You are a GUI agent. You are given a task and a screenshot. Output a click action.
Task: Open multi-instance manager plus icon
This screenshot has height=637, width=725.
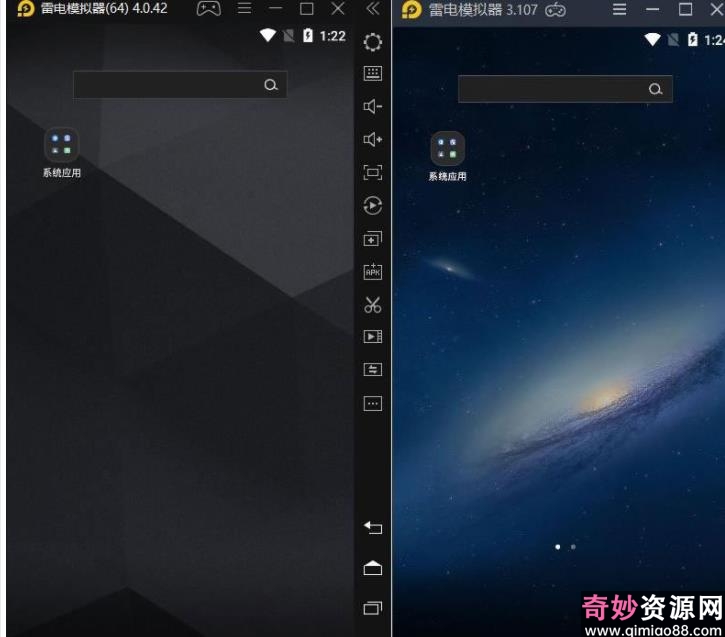point(373,239)
